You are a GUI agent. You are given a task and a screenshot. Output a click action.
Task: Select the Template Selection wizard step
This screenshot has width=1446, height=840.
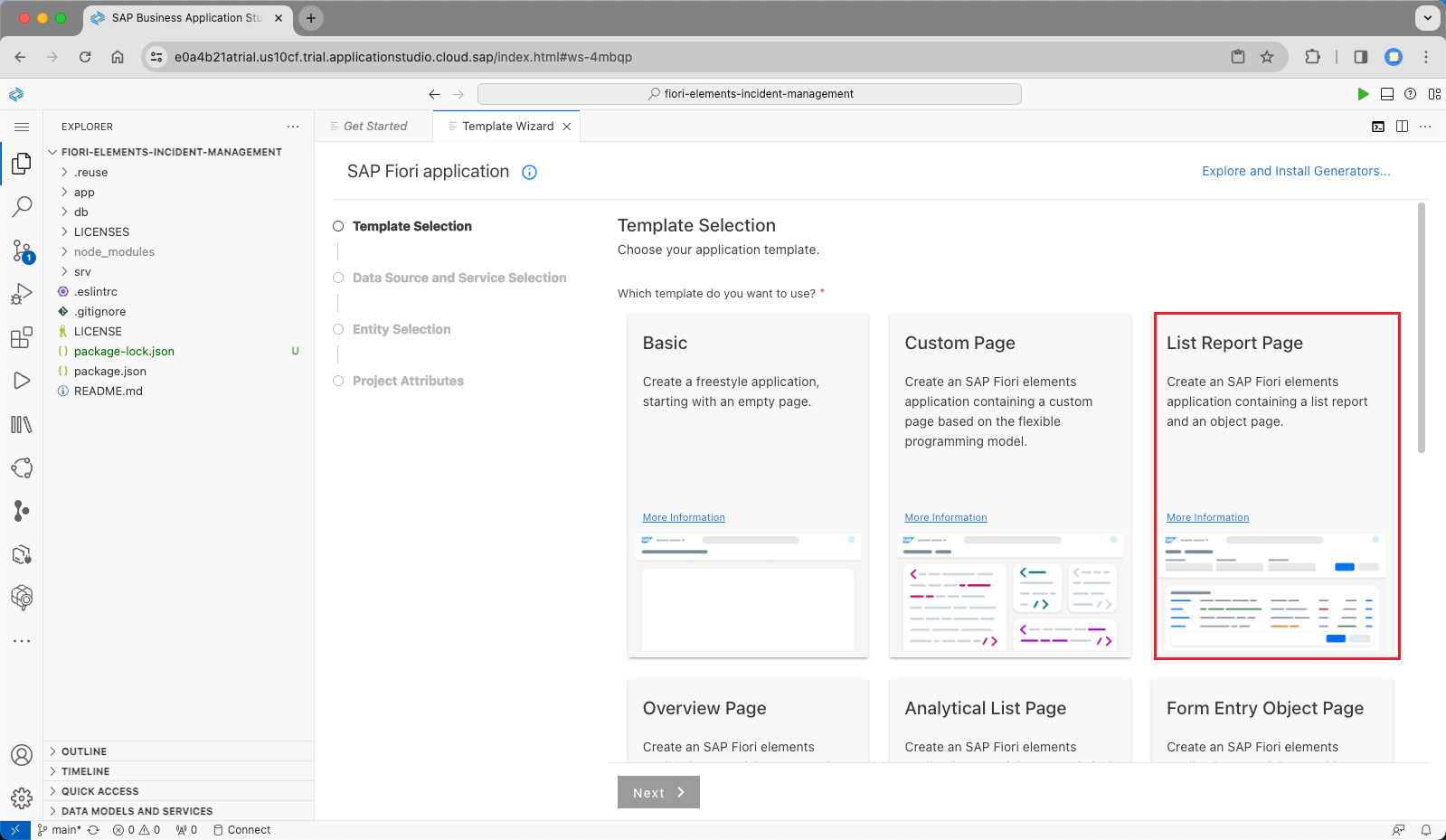pos(411,226)
